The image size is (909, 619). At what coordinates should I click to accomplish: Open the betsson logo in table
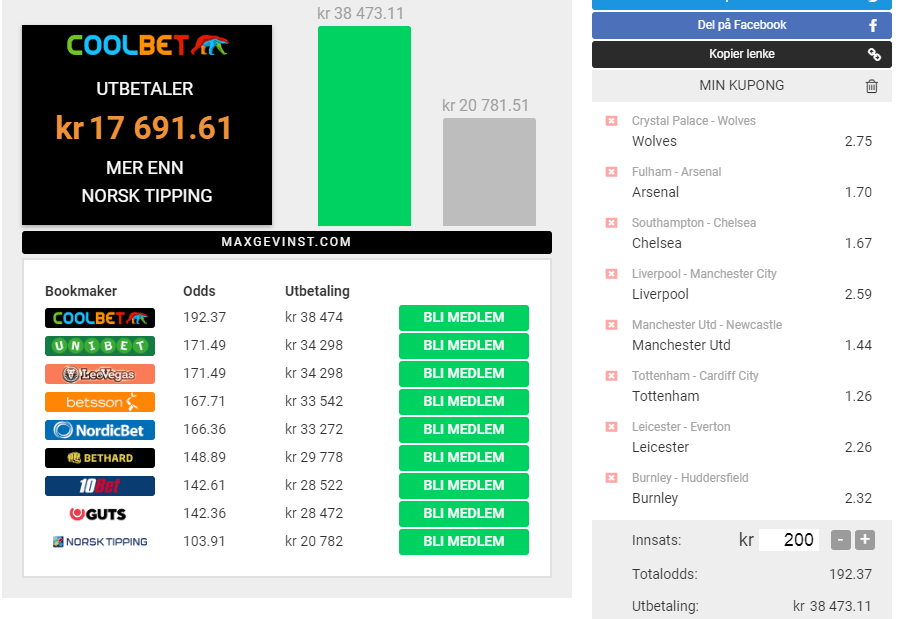tap(100, 402)
